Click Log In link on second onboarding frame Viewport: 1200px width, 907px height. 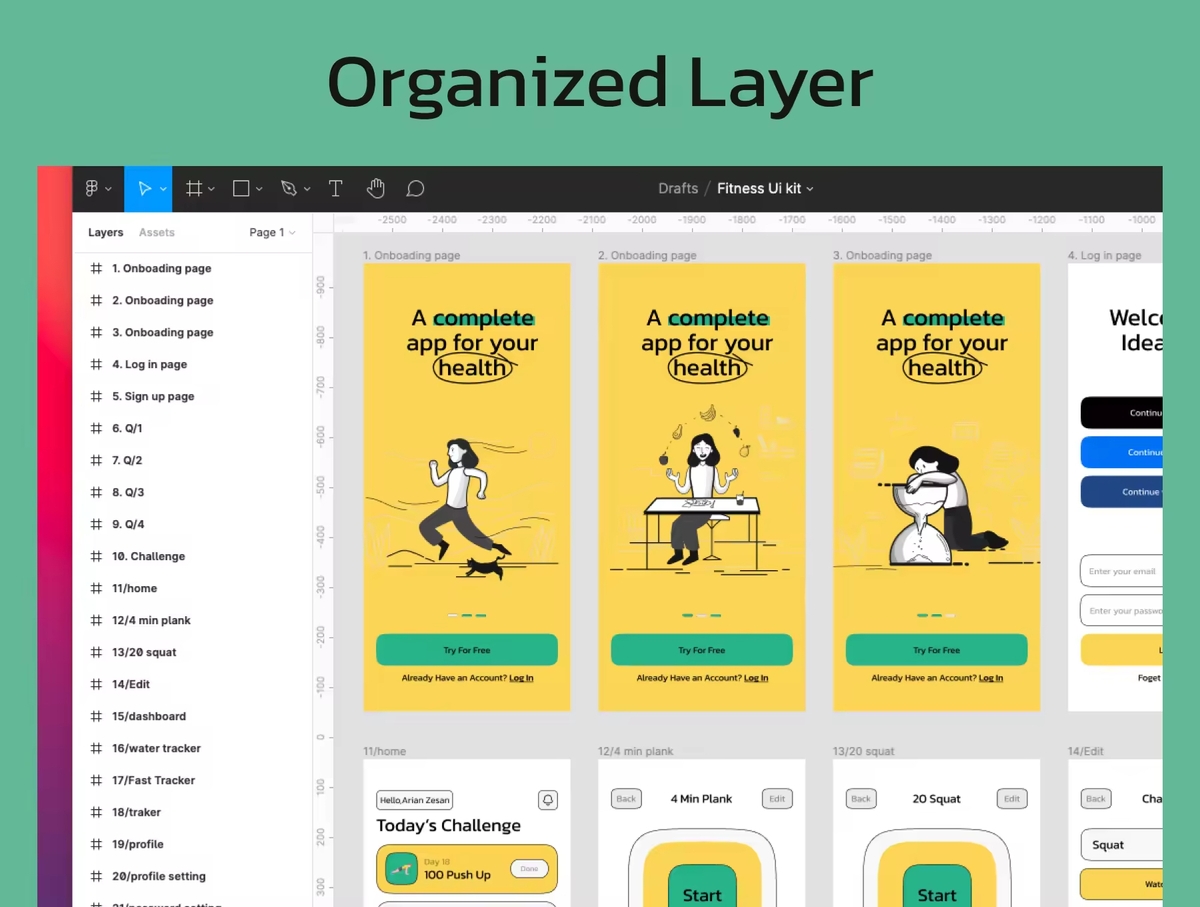point(756,678)
